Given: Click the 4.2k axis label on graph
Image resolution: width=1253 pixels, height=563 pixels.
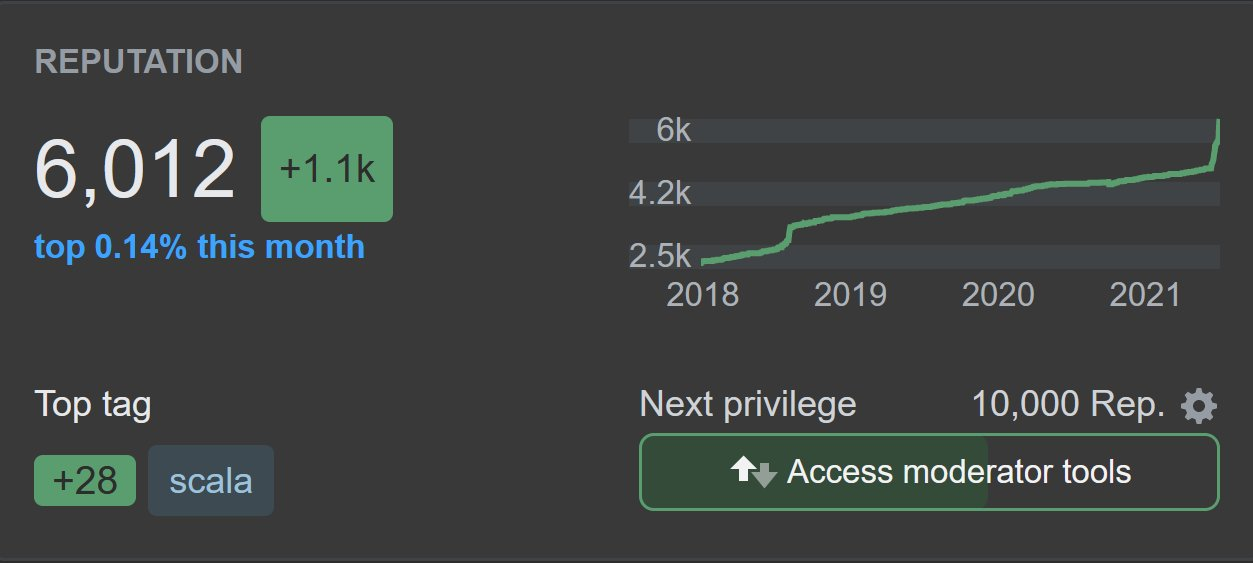Looking at the screenshot, I should pyautogui.click(x=660, y=193).
